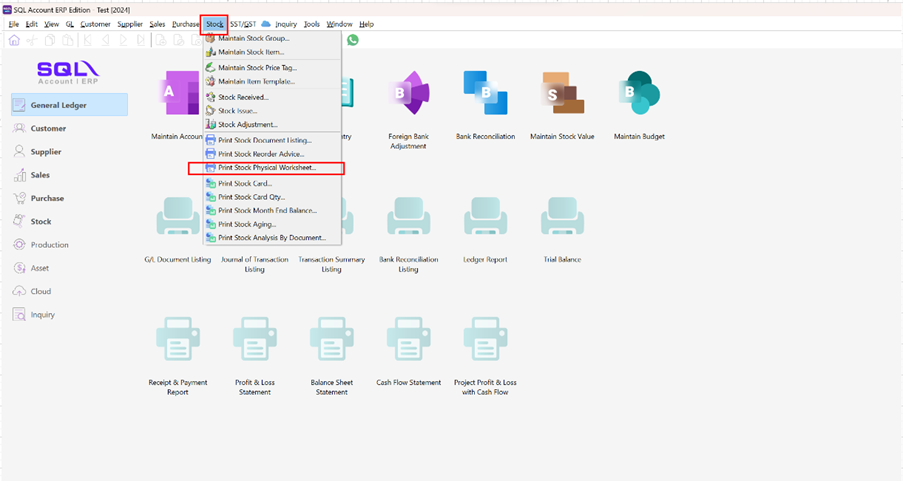Open Bank Reconciliation icon

point(485,95)
